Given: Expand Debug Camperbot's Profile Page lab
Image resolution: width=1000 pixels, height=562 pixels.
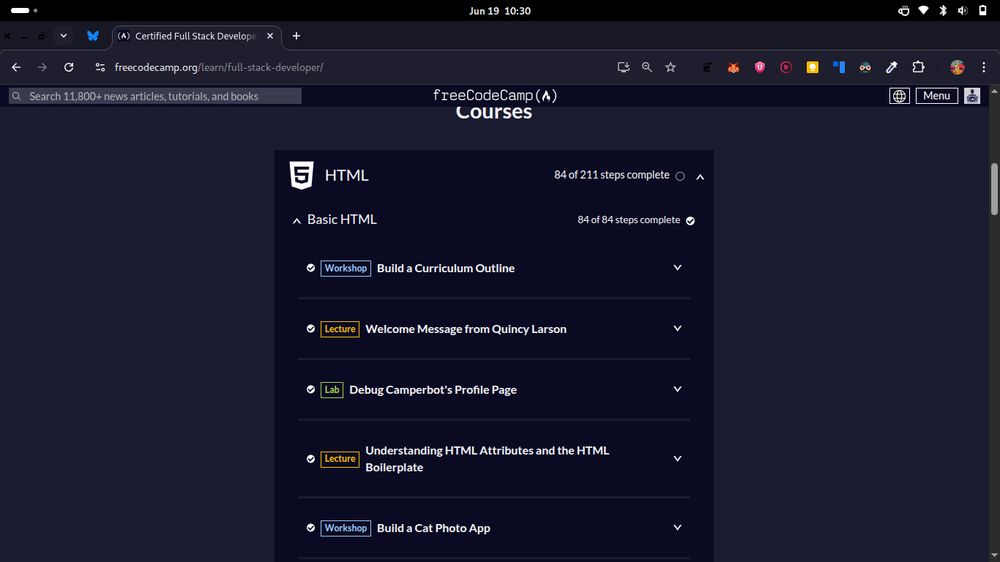Looking at the screenshot, I should click(x=677, y=389).
